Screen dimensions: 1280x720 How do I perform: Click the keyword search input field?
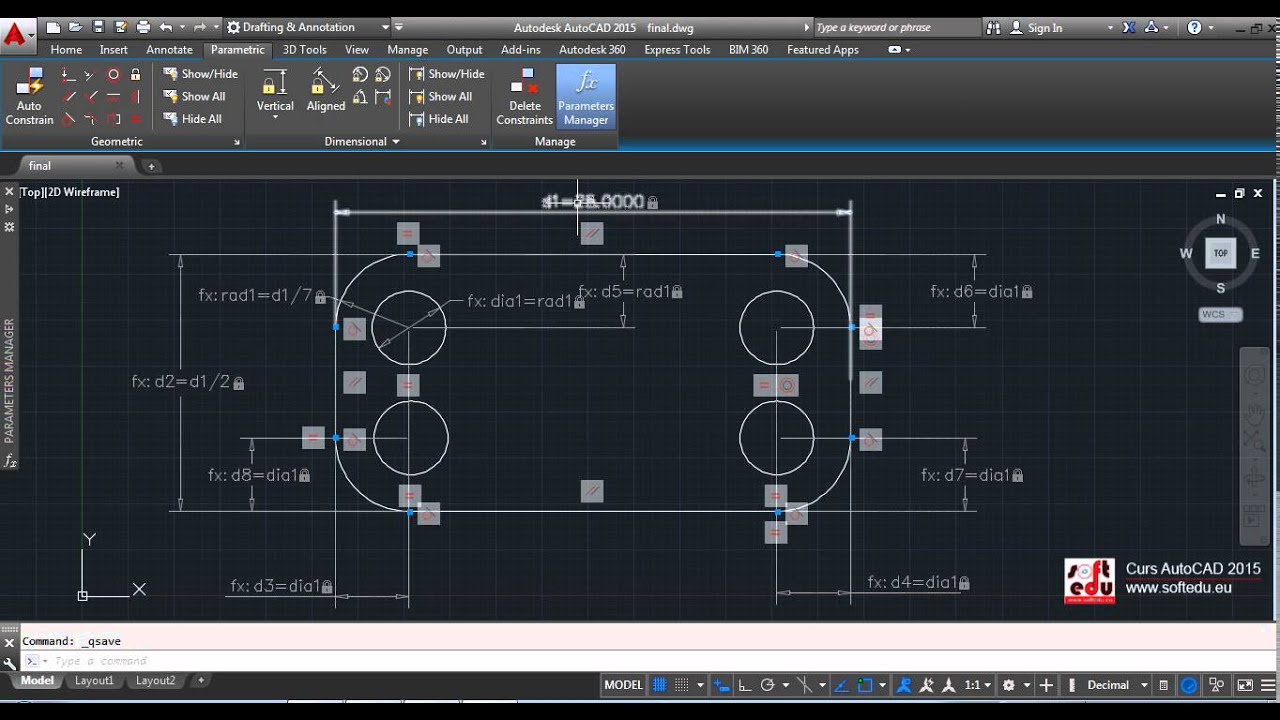point(896,28)
